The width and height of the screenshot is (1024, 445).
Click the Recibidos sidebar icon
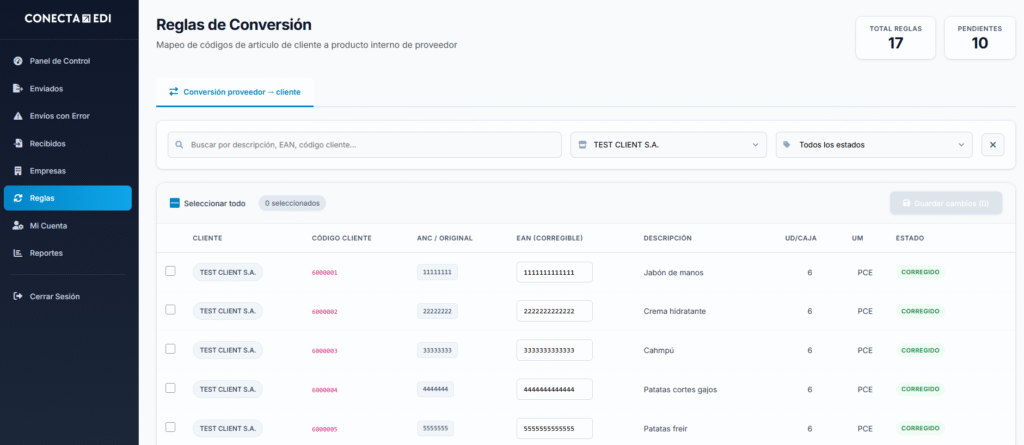18,143
